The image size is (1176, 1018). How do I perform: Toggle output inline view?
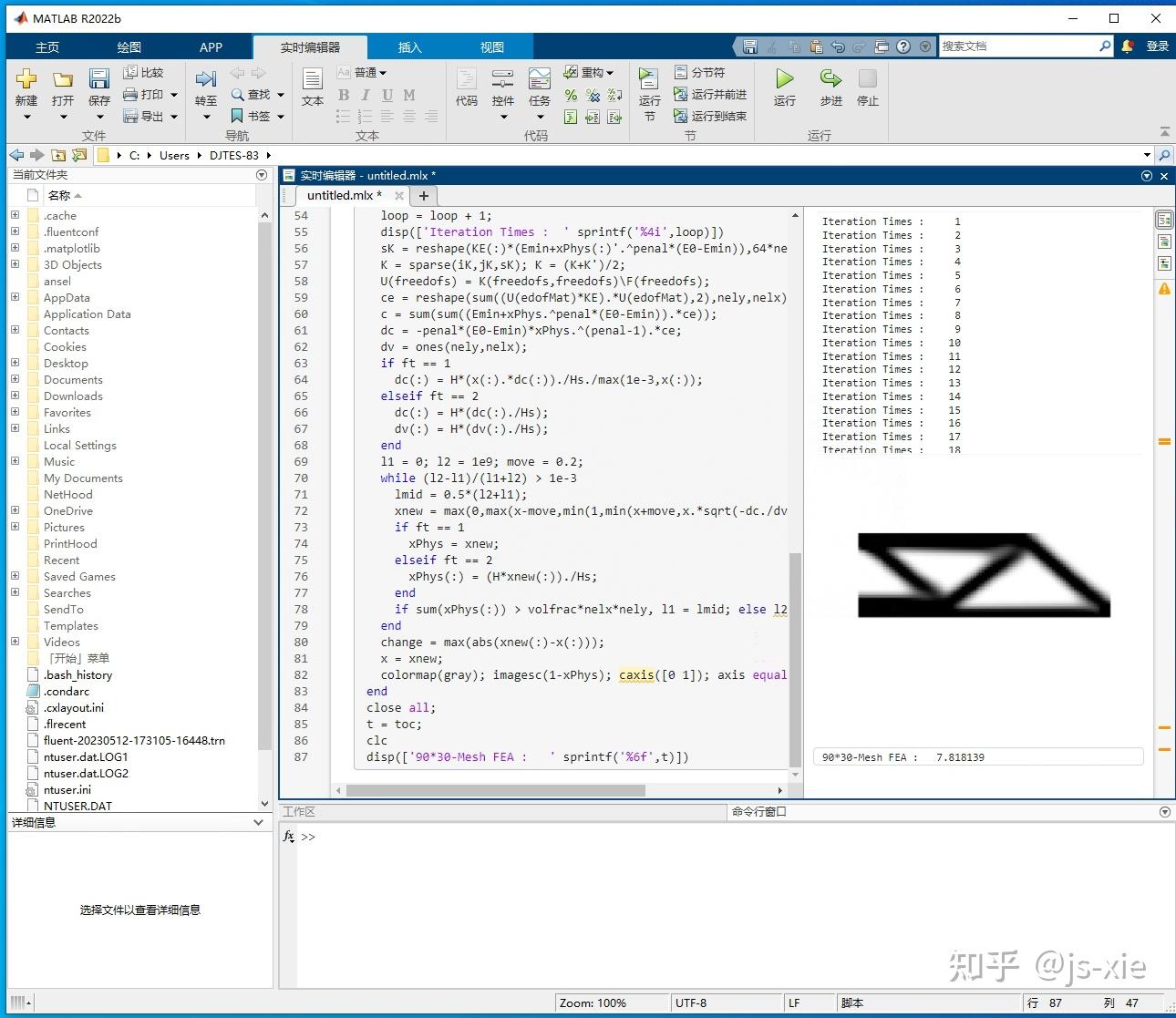1164,242
